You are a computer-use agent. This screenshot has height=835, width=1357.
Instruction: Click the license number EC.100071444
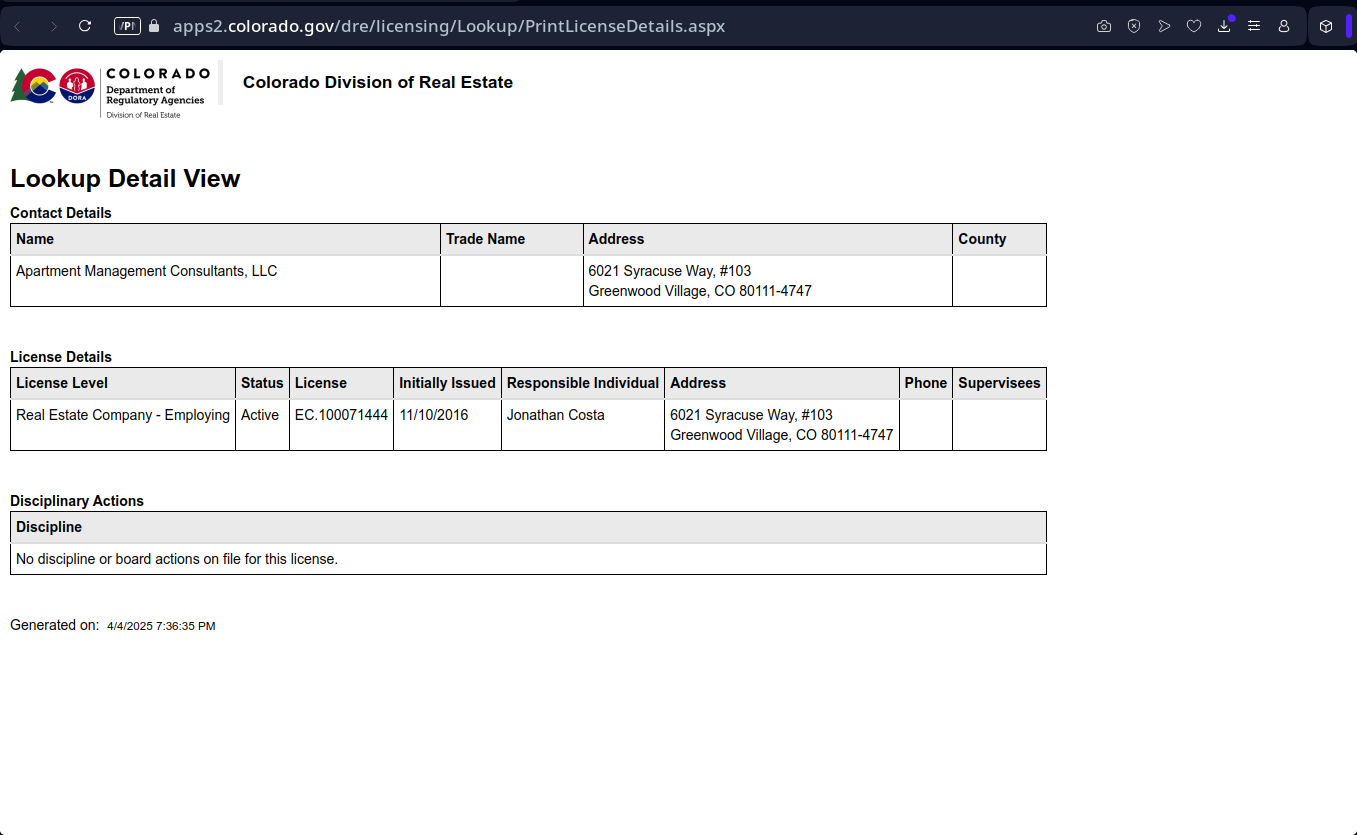click(x=341, y=415)
